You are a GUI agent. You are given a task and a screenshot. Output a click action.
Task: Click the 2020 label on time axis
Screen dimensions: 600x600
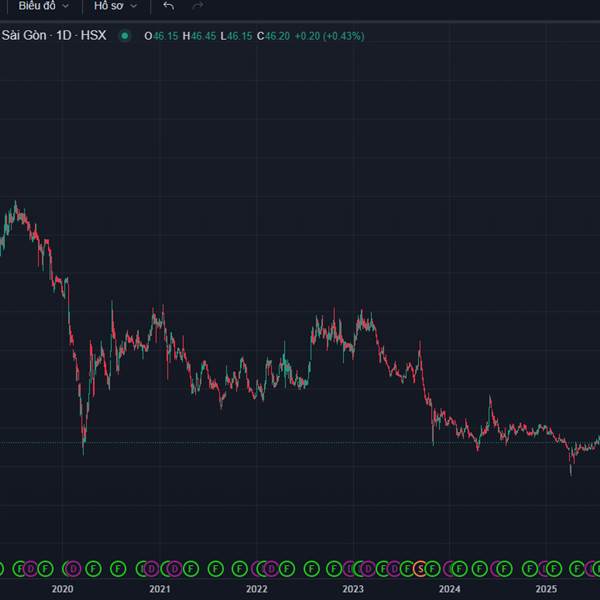(62, 589)
